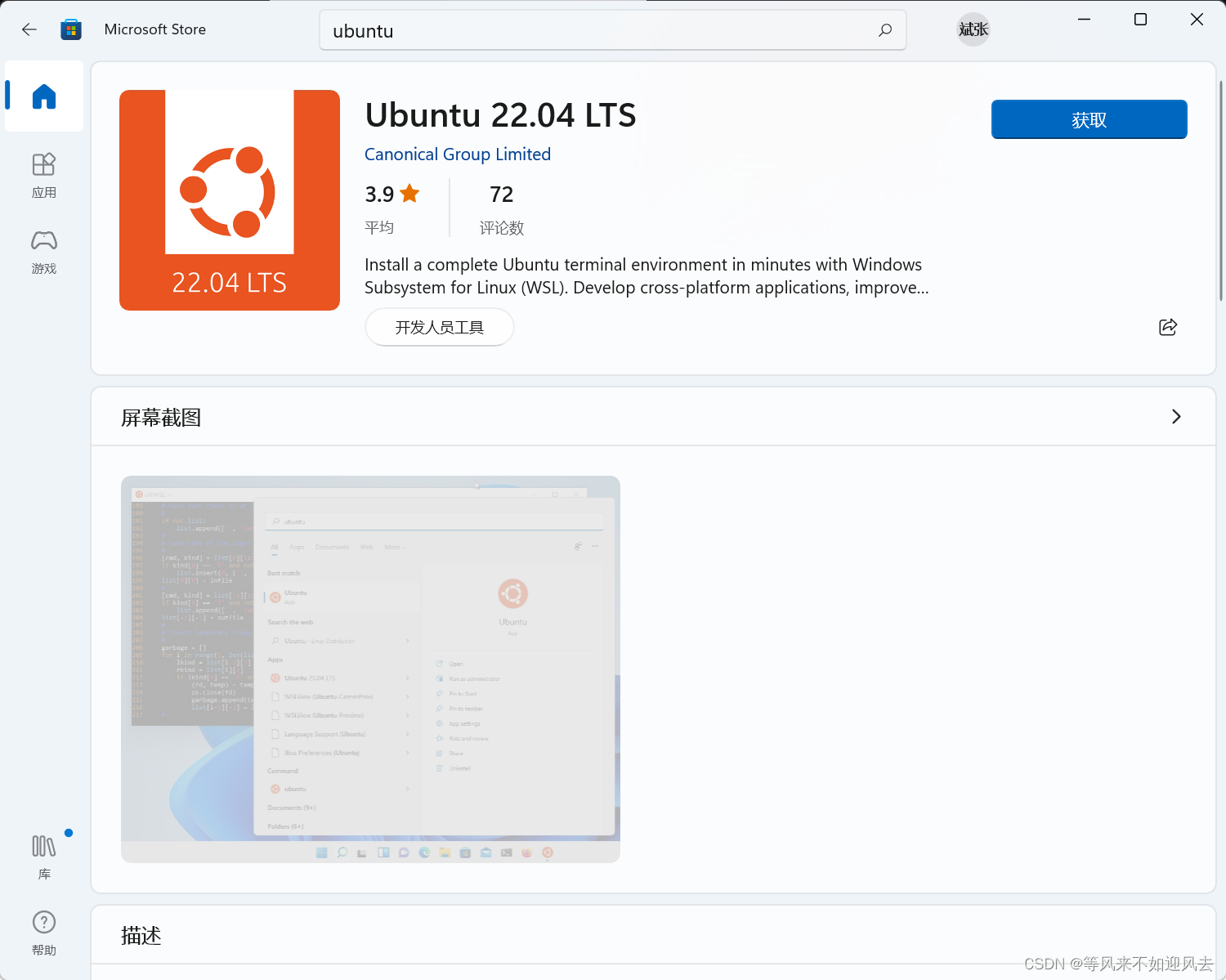Click the 帮助 (Help) sidebar icon
The height and width of the screenshot is (980, 1226).
(x=43, y=931)
